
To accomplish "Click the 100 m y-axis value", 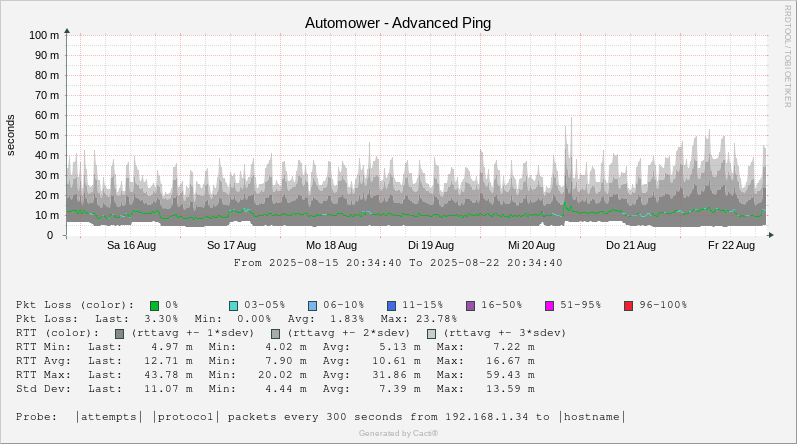I will (44, 35).
